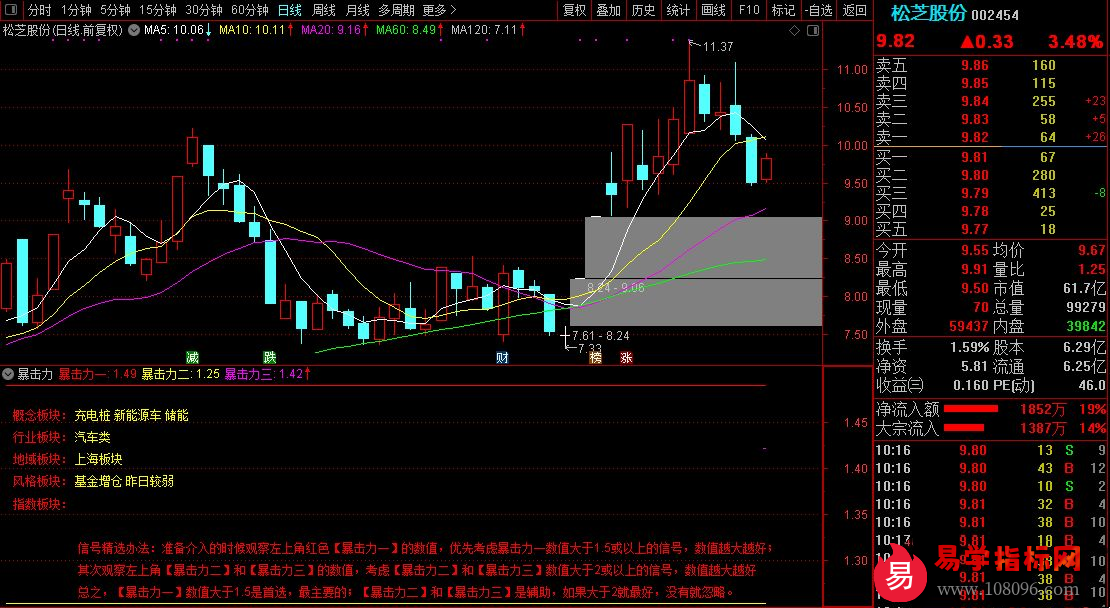Click the MA60: 8.49 label
1110x608 pixels.
pyautogui.click(x=408, y=30)
